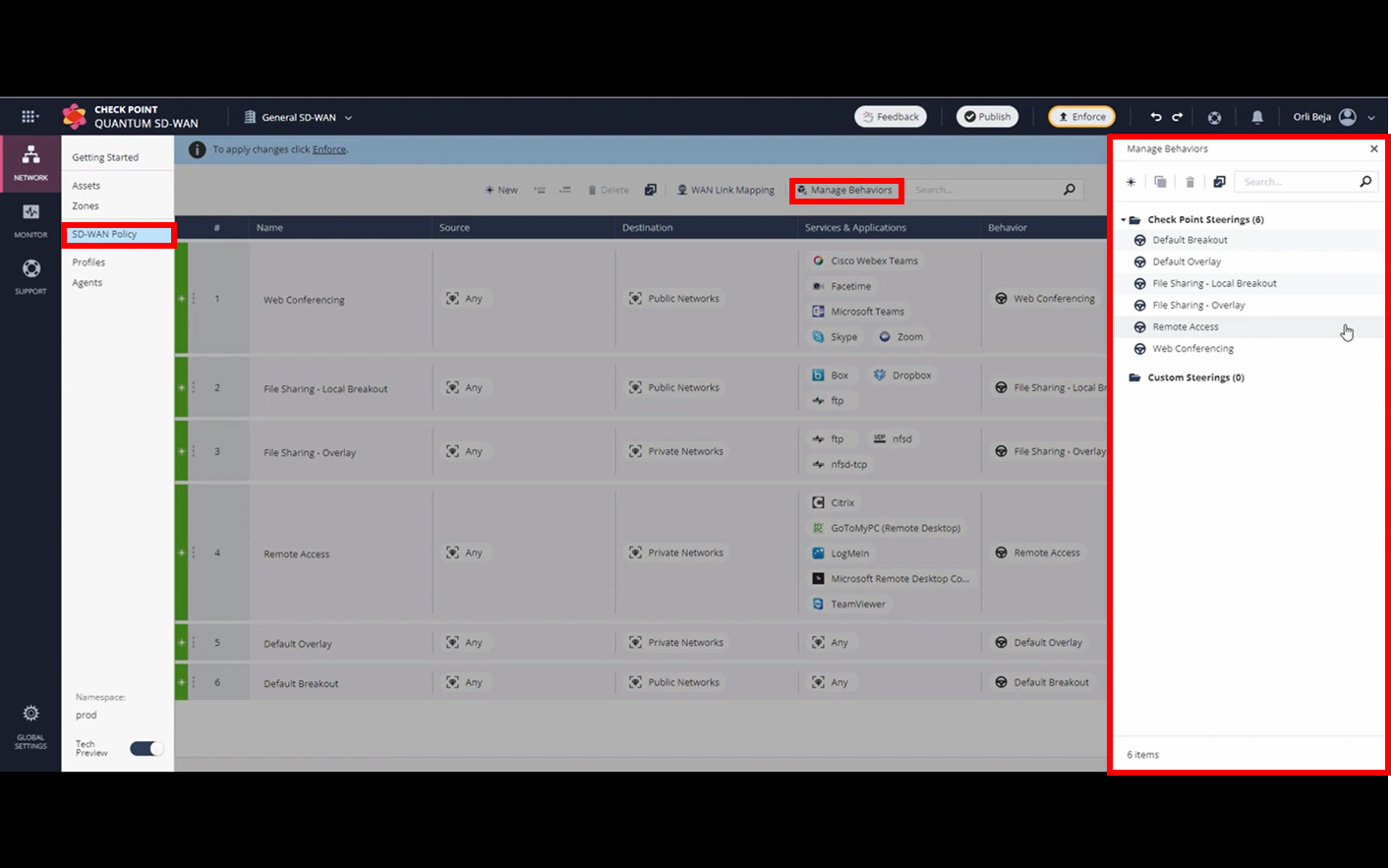Screen dimensions: 1391x868
Task: Click the user avatar icon
Action: (x=1348, y=117)
